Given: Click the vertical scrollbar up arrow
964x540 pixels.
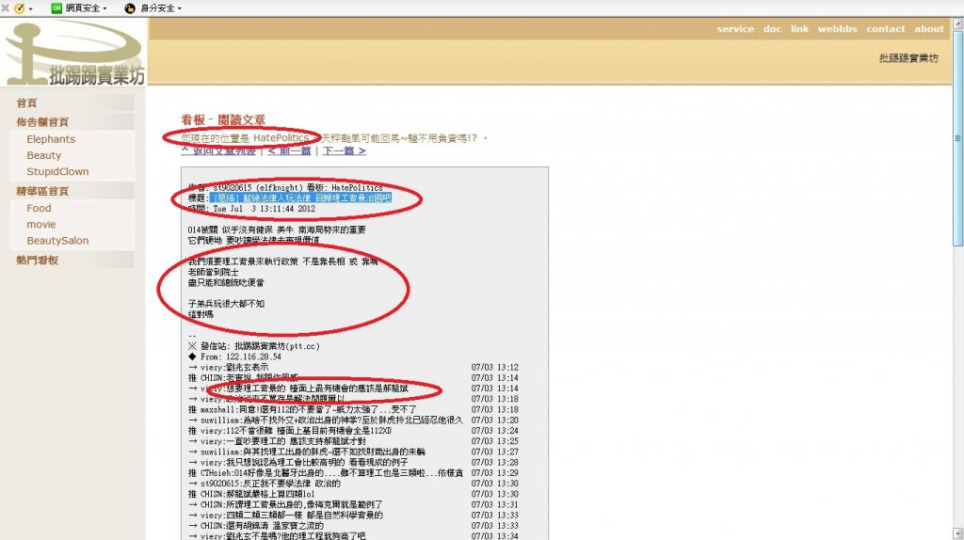Looking at the screenshot, I should [x=957, y=22].
